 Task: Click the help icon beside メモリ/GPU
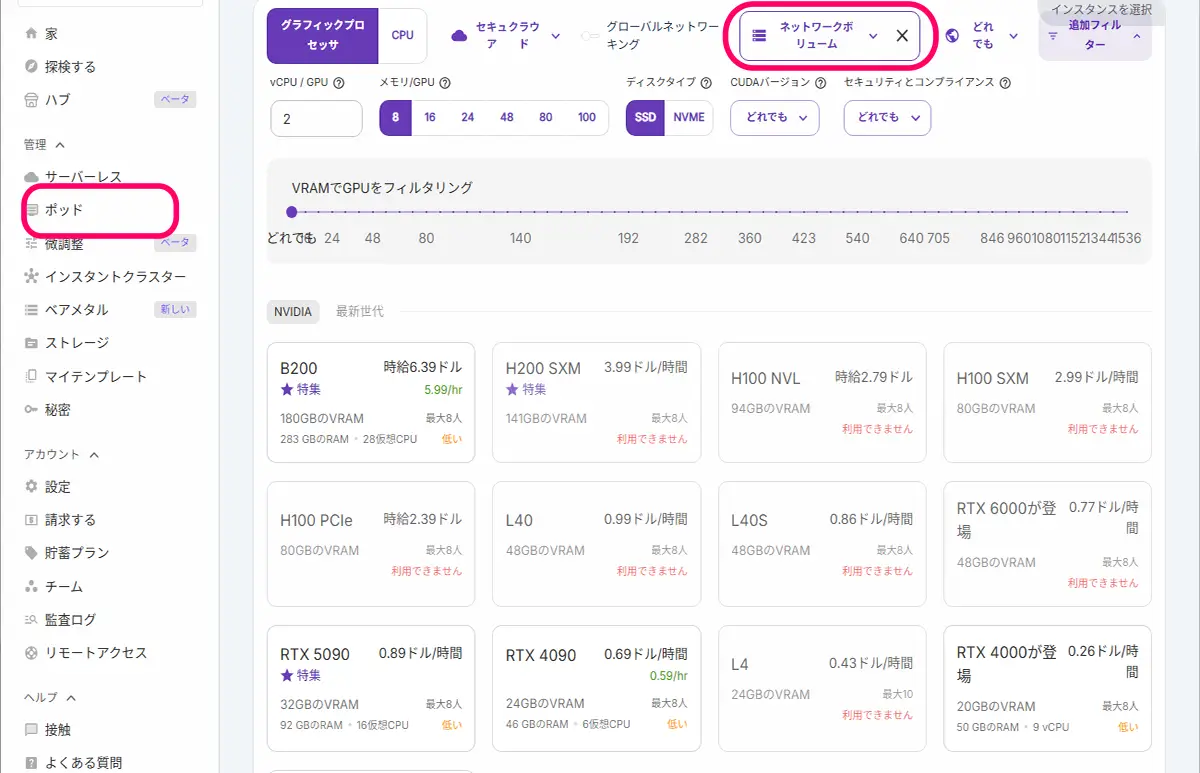coord(445,84)
